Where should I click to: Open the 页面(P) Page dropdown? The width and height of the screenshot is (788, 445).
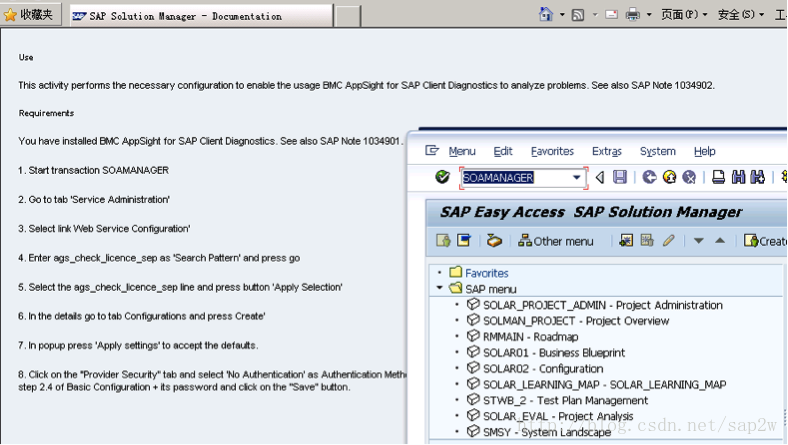pyautogui.click(x=684, y=15)
